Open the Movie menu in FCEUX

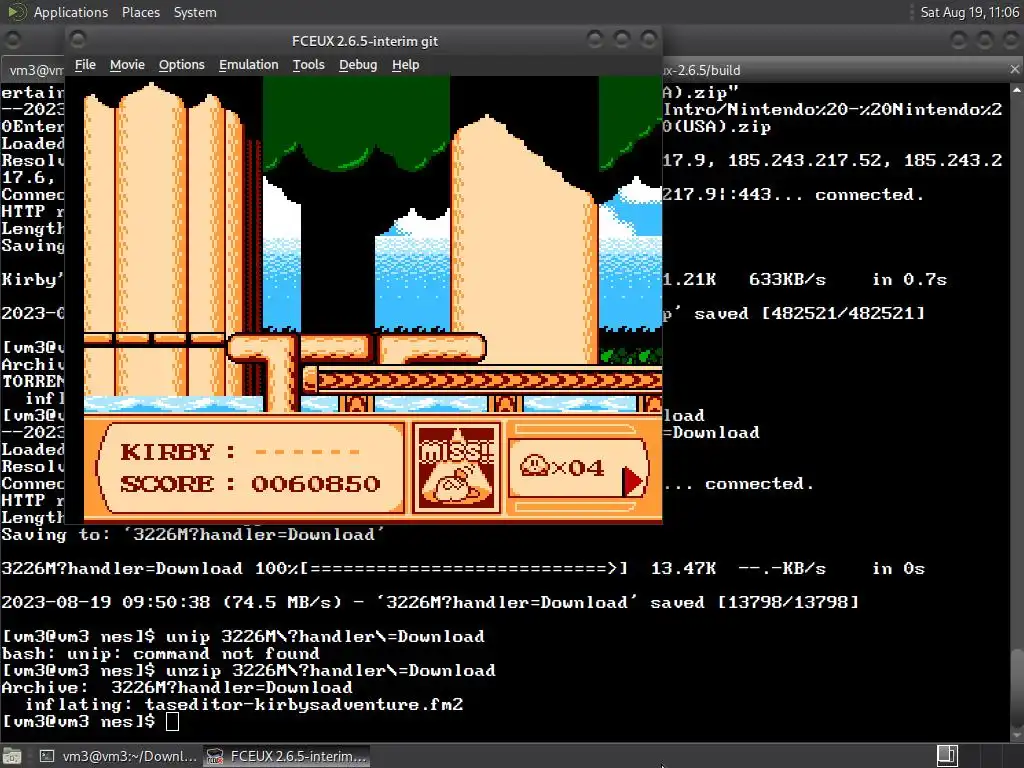point(127,65)
